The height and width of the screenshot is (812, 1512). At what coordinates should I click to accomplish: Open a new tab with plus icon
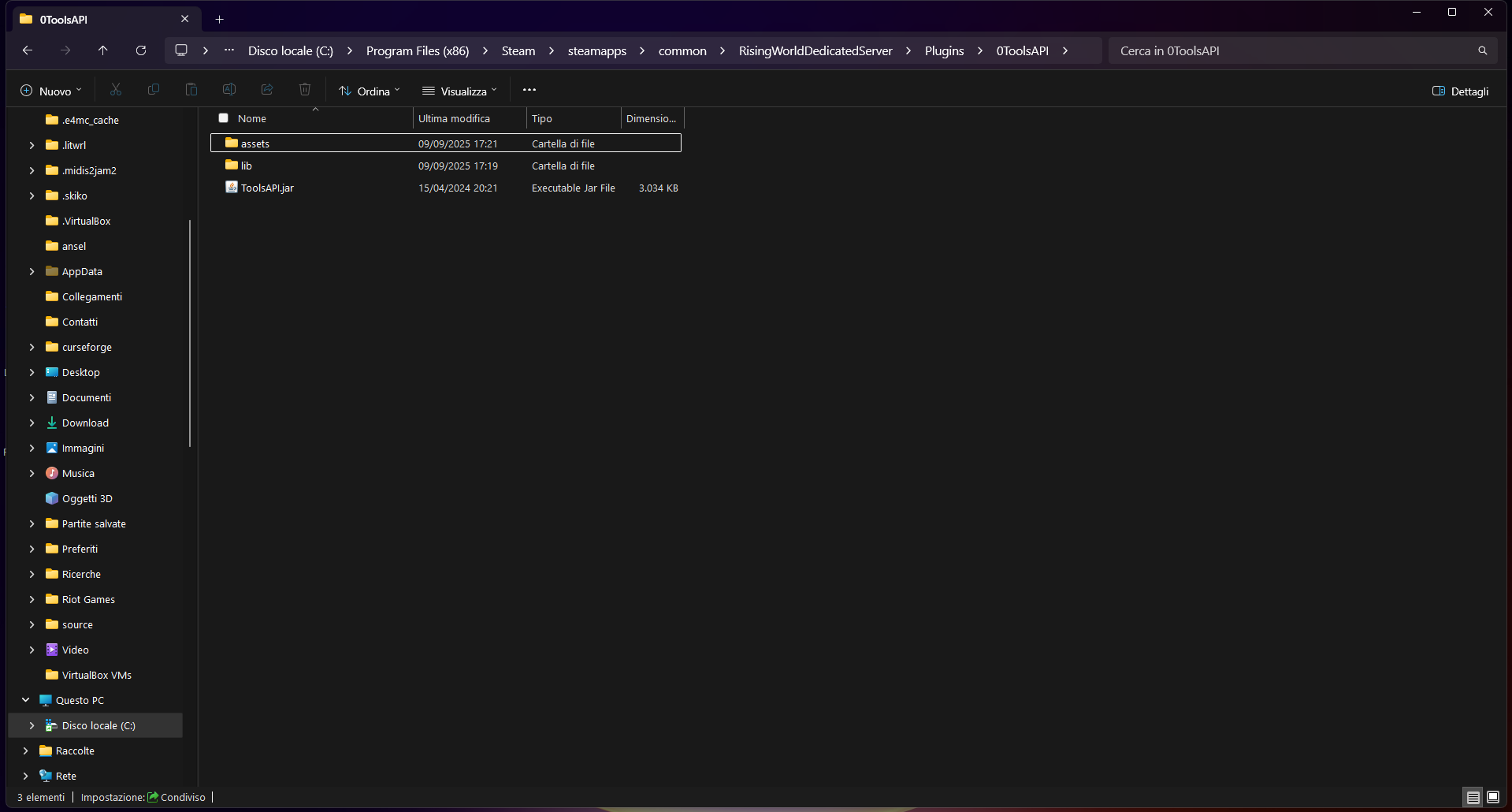pyautogui.click(x=220, y=19)
